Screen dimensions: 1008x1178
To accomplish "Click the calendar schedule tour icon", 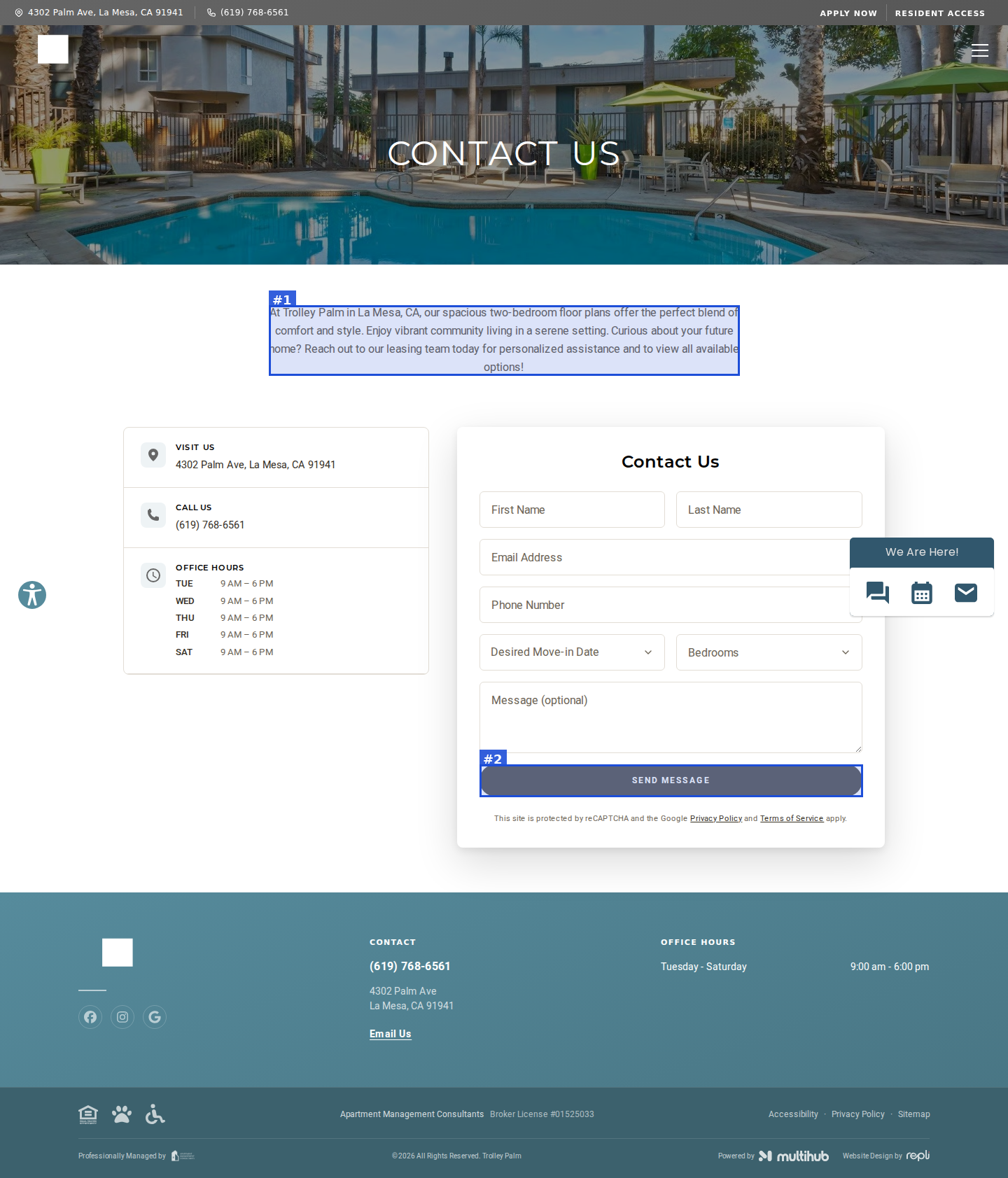I will [922, 593].
